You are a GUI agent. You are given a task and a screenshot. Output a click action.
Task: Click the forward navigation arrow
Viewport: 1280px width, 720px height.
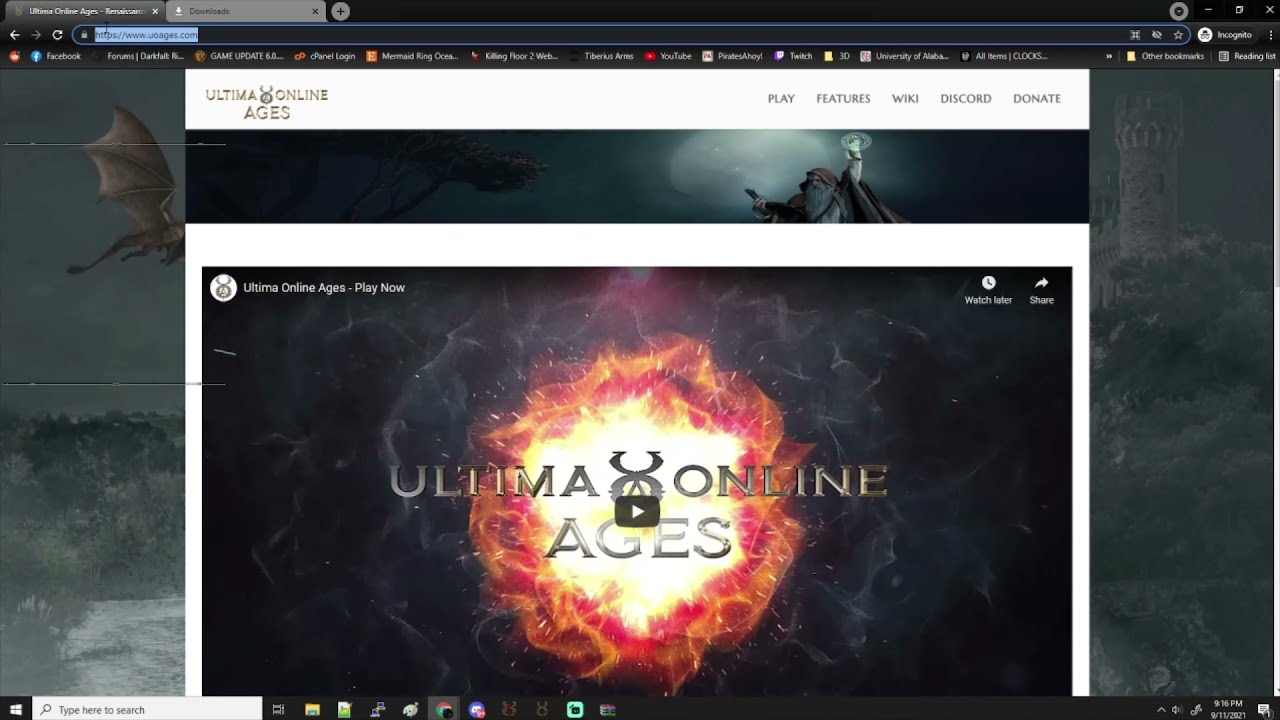36,34
